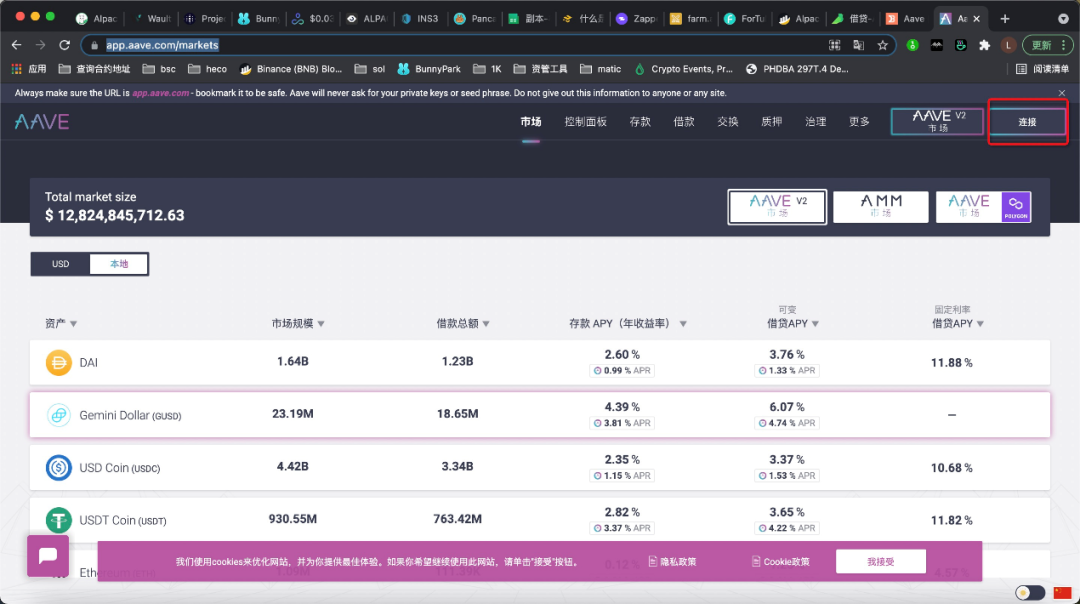Select the AAVE Polygon market

pyautogui.click(x=983, y=206)
